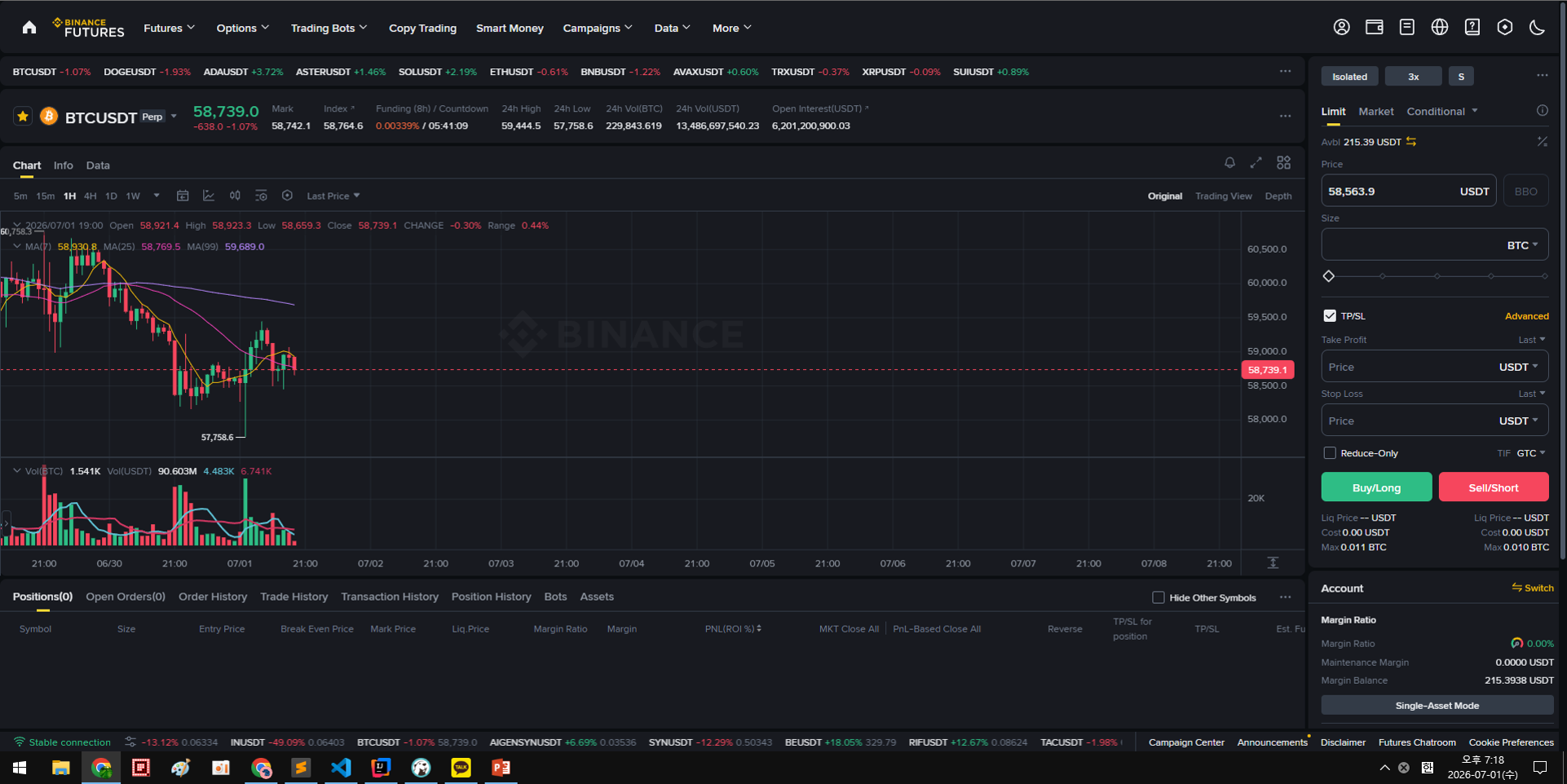Click the Single-Asset Mode button
1567x784 pixels.
1437,706
